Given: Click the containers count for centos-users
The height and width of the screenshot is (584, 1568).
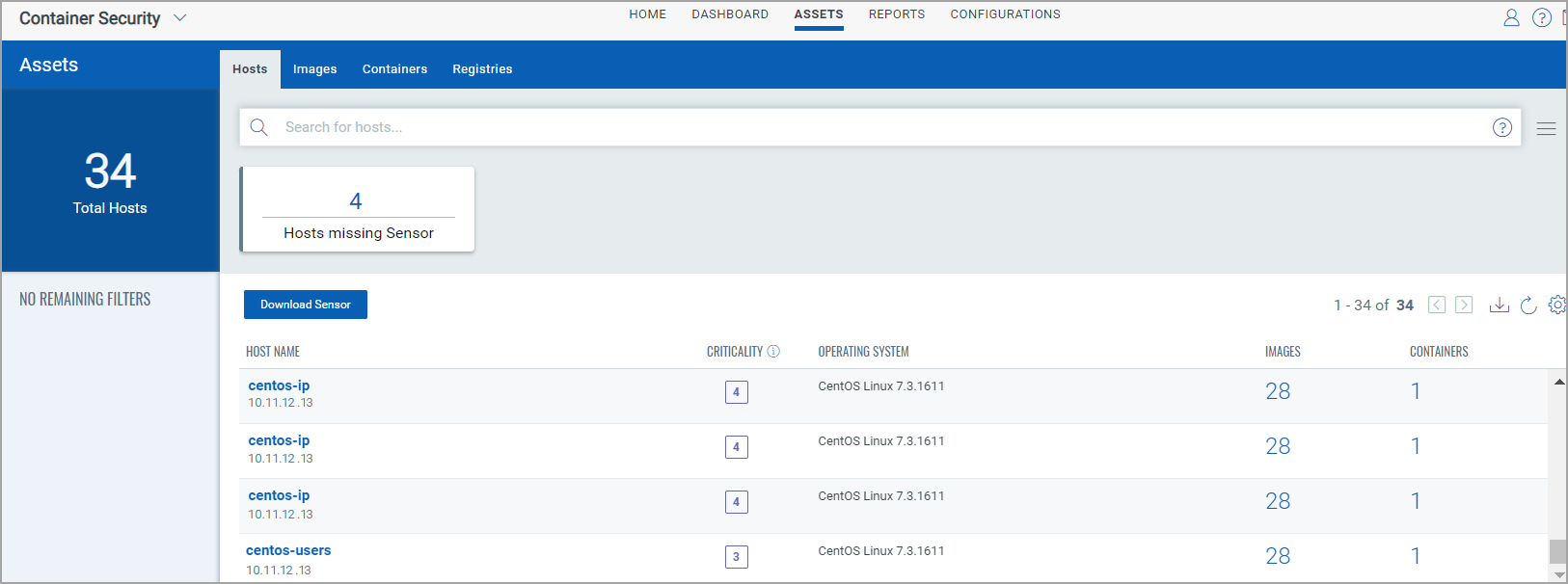Looking at the screenshot, I should (1416, 556).
